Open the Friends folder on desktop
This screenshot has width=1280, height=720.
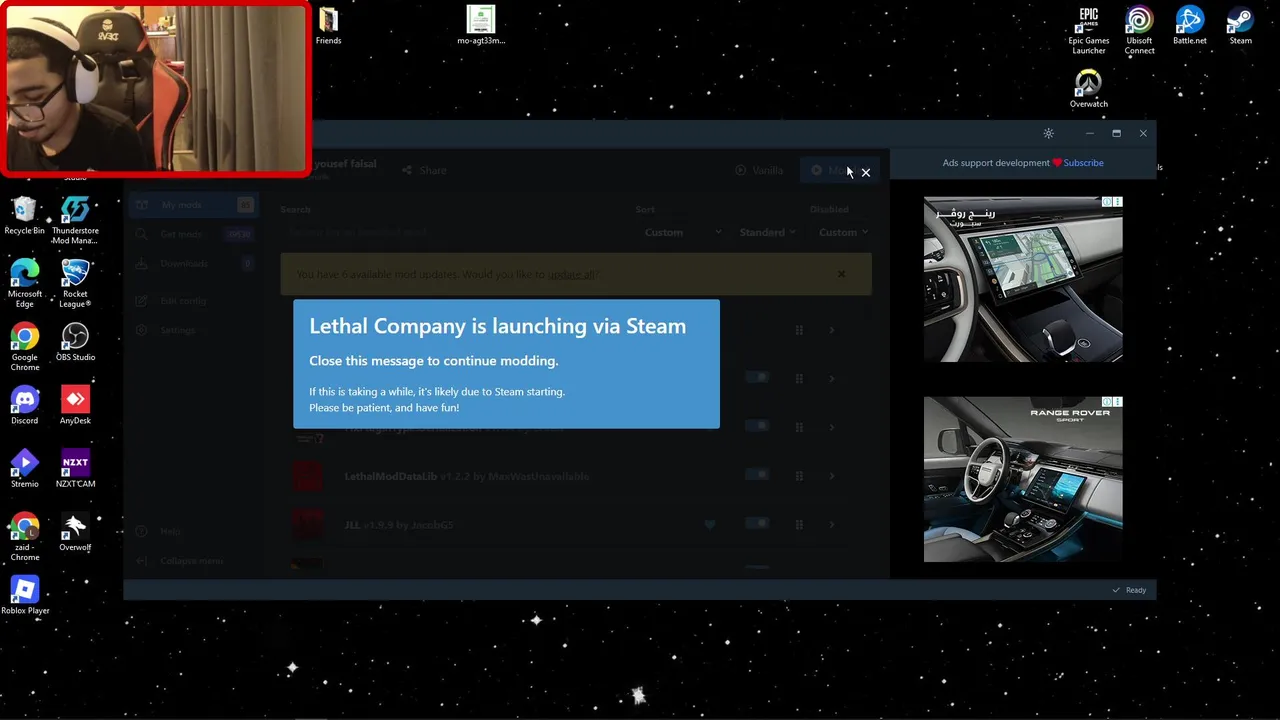(x=328, y=25)
